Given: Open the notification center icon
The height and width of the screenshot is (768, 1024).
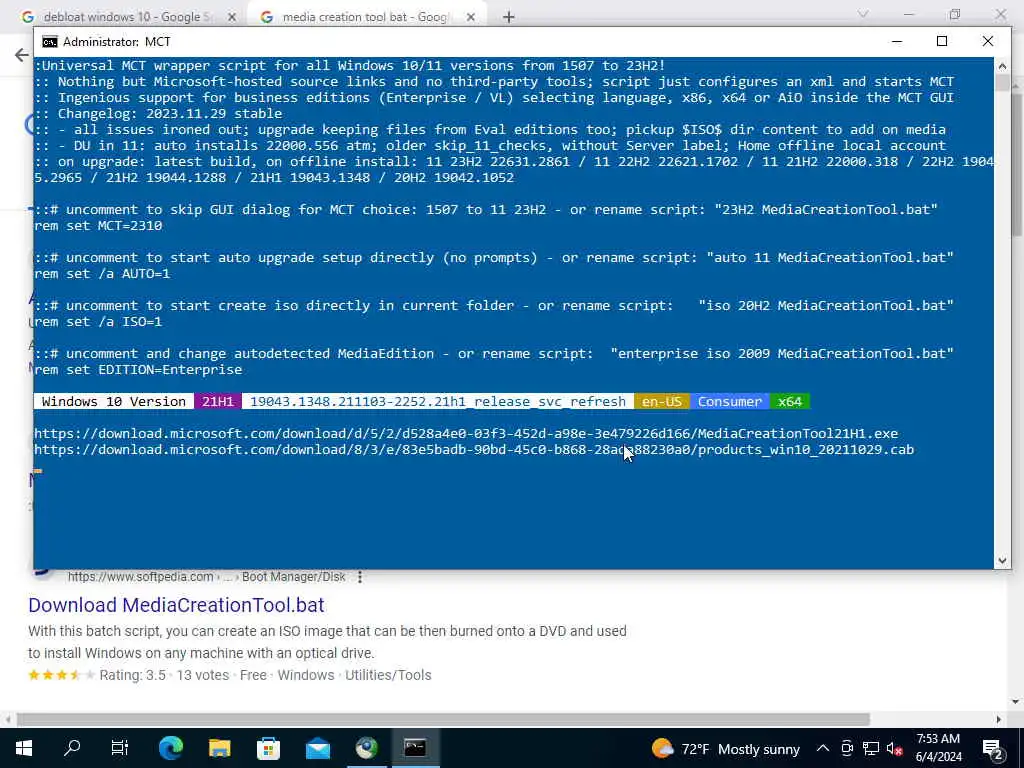Looking at the screenshot, I should [993, 748].
